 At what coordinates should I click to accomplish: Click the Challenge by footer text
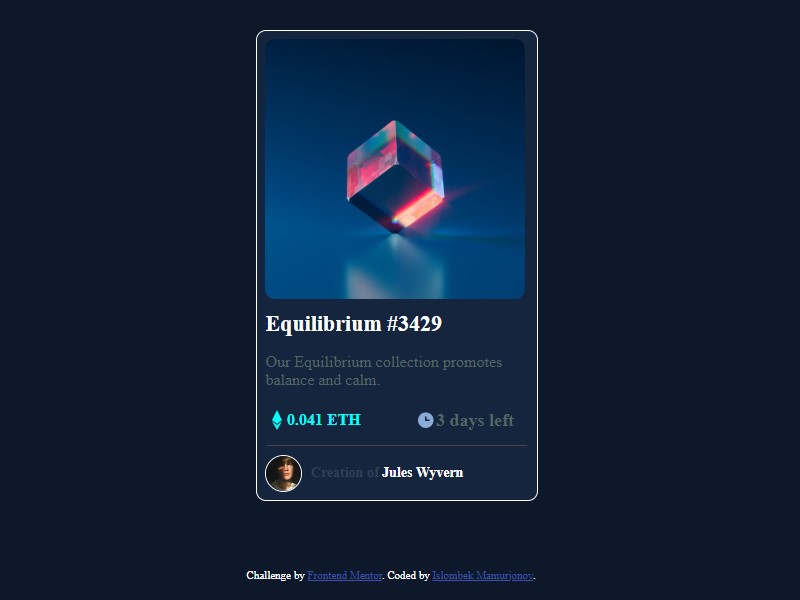pos(276,576)
